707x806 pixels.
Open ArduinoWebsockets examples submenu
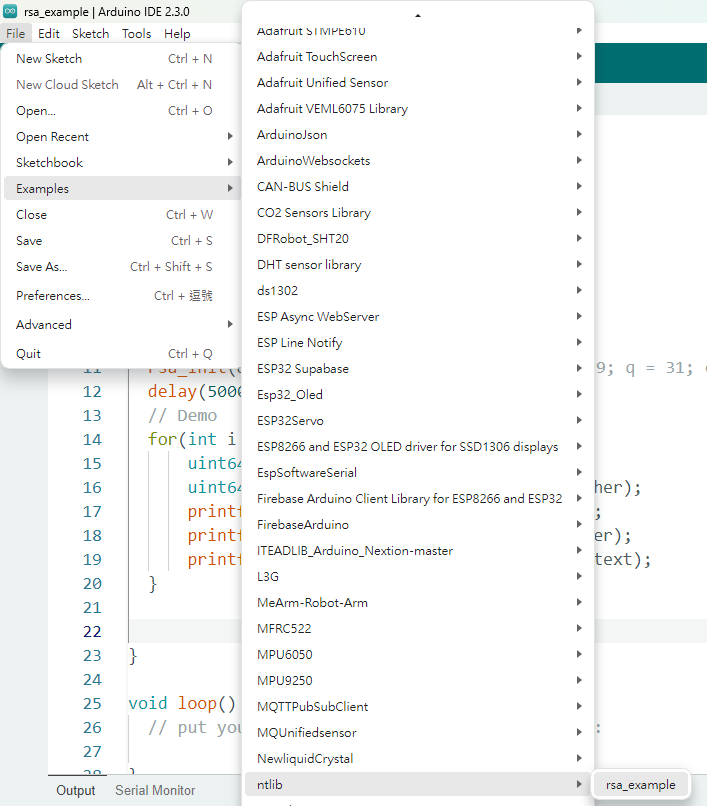point(418,160)
